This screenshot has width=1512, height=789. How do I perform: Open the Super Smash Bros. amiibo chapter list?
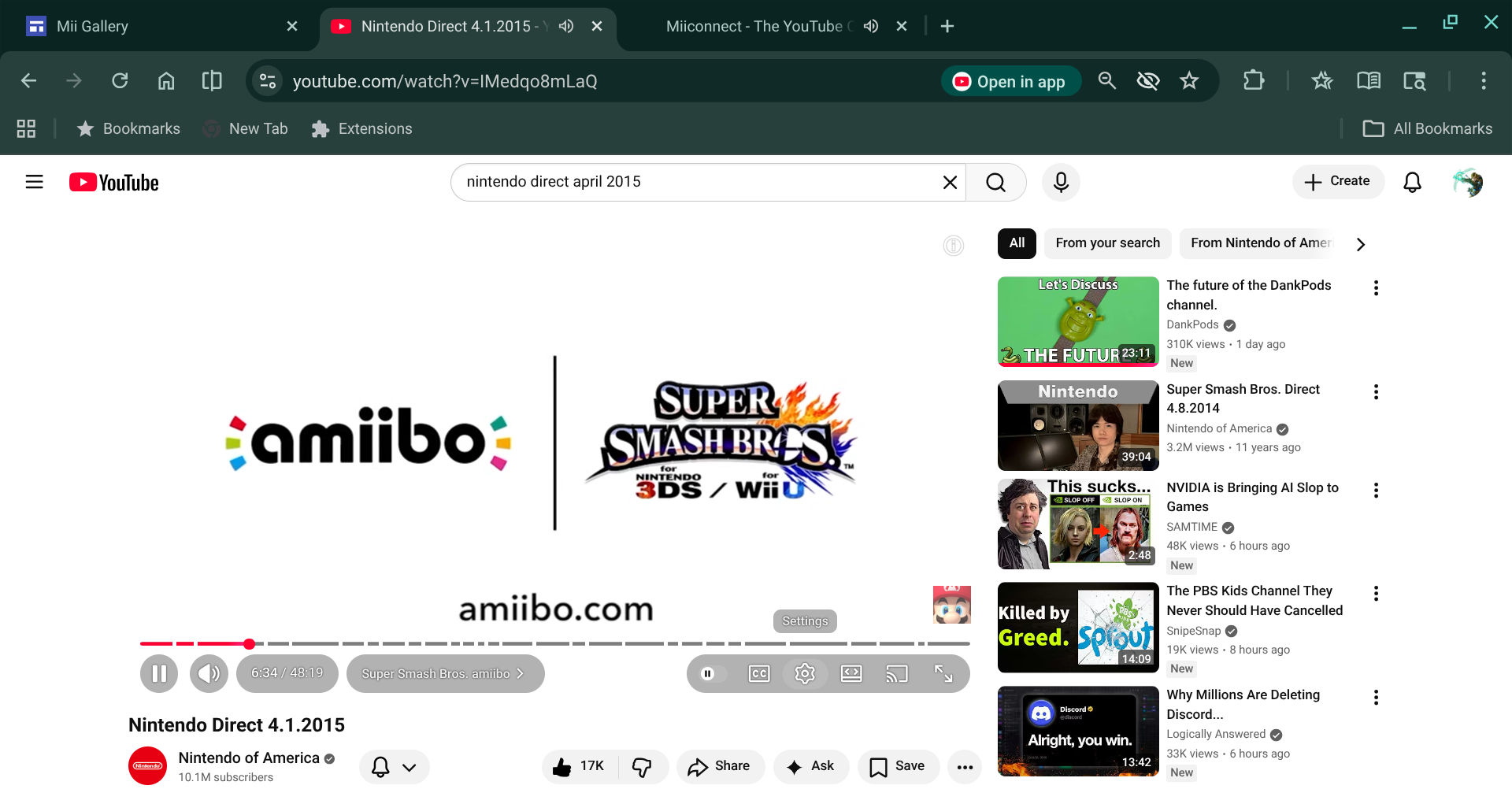445,674
